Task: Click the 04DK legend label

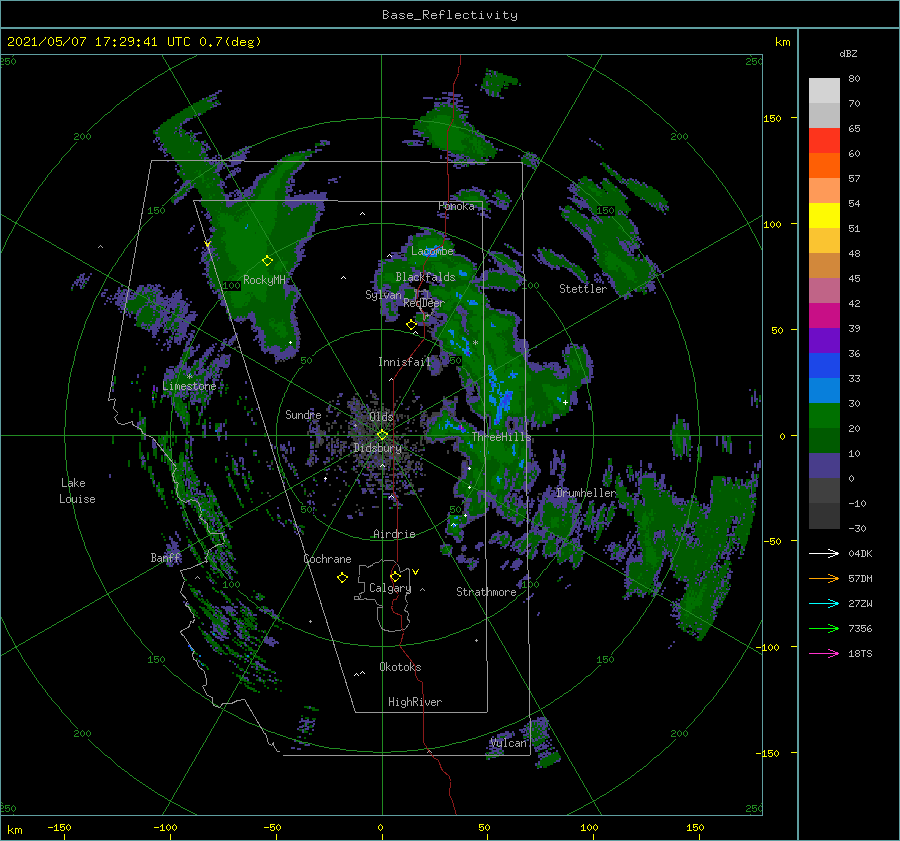Action: click(x=860, y=553)
